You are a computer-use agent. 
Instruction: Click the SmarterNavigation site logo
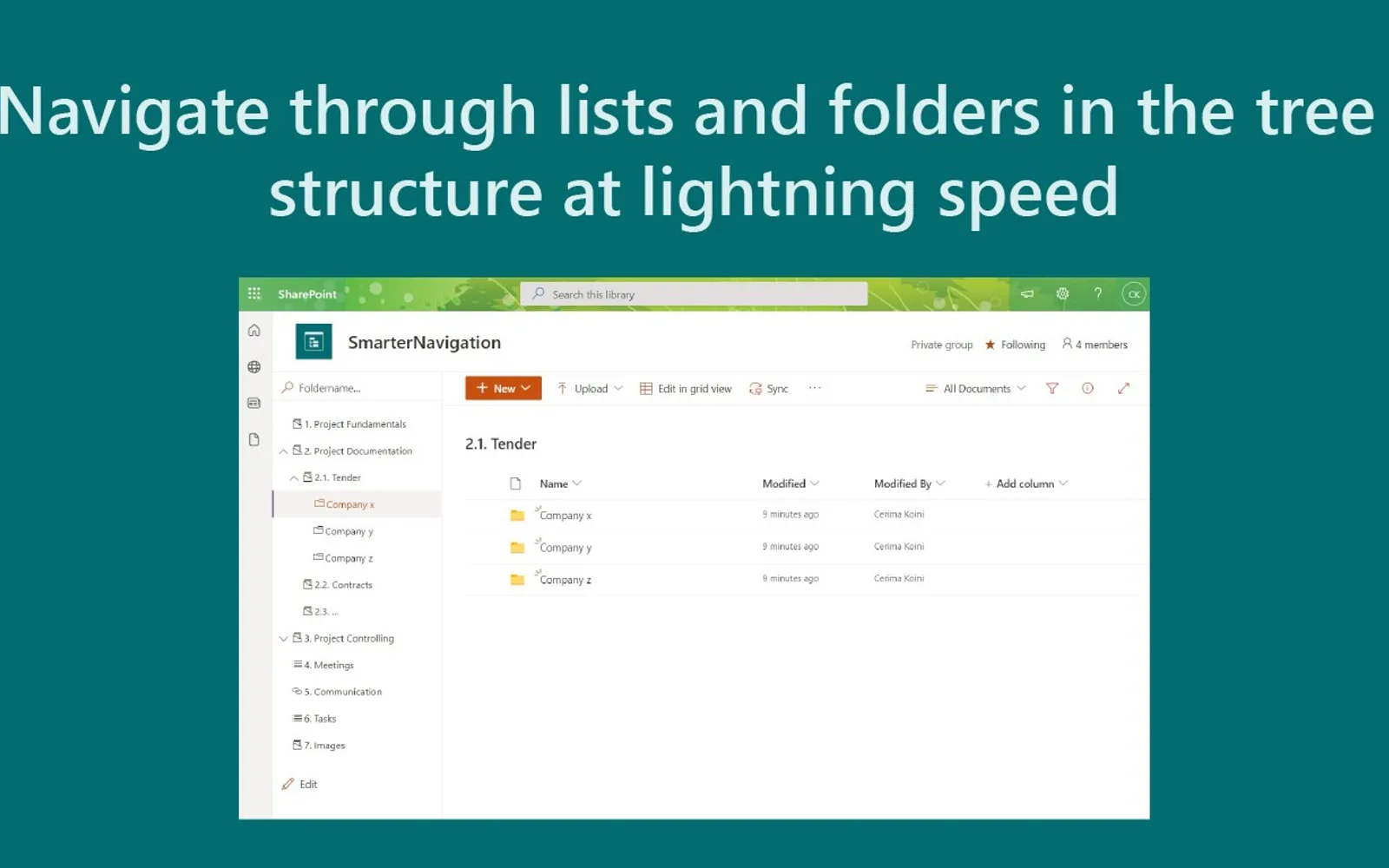(313, 342)
